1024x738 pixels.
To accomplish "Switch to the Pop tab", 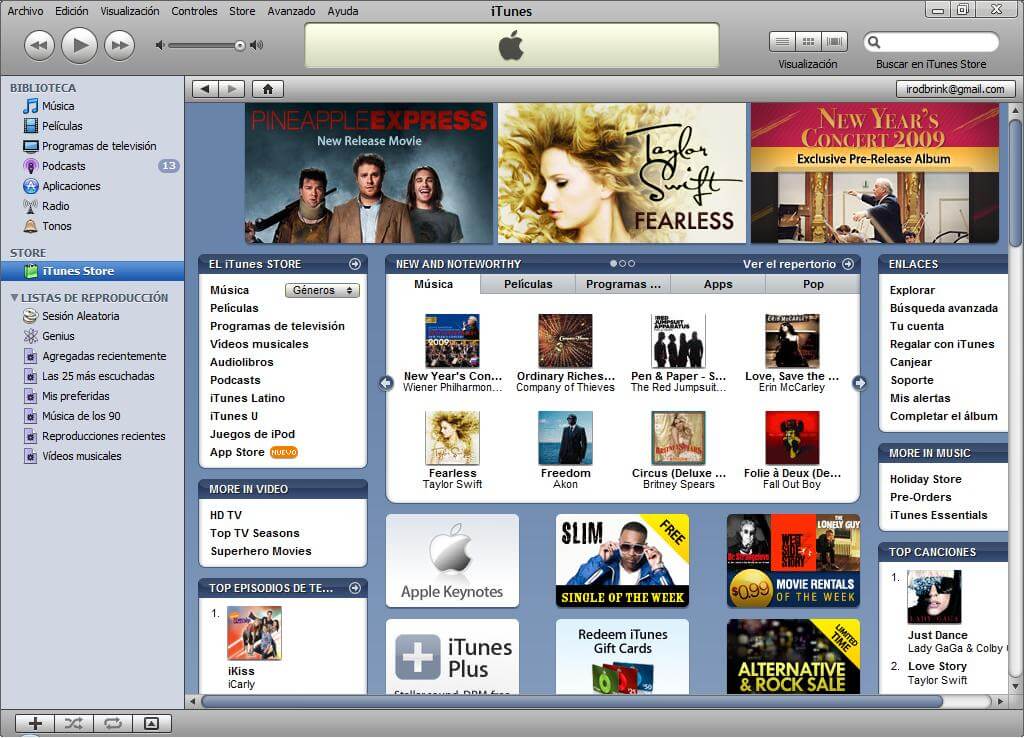I will pos(813,284).
